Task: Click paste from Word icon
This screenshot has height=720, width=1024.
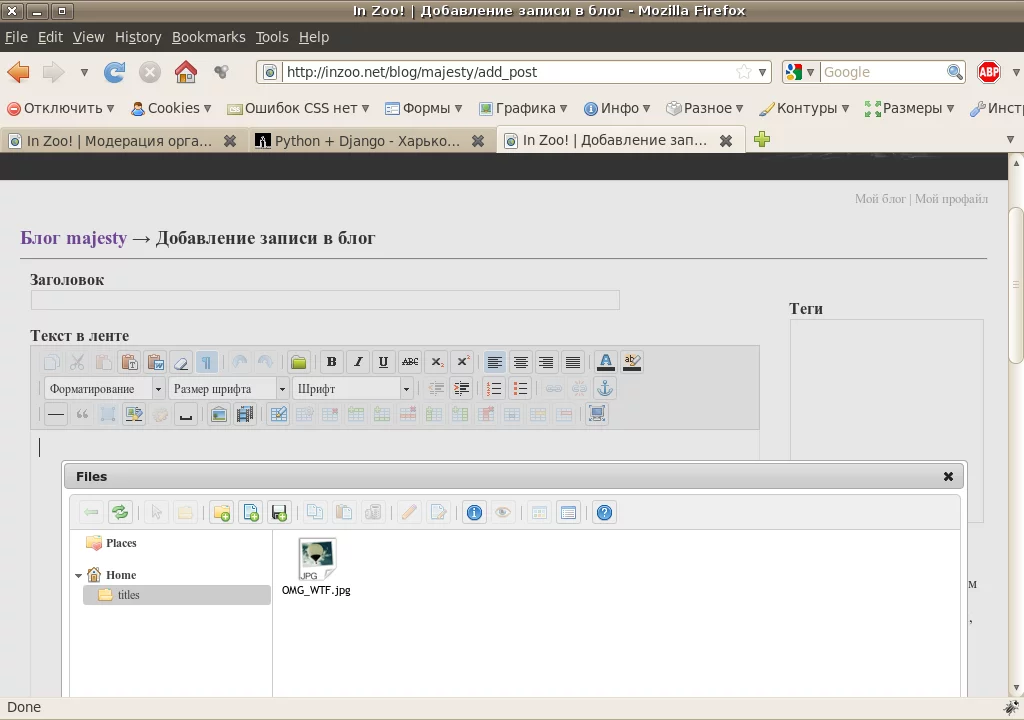Action: 155,362
